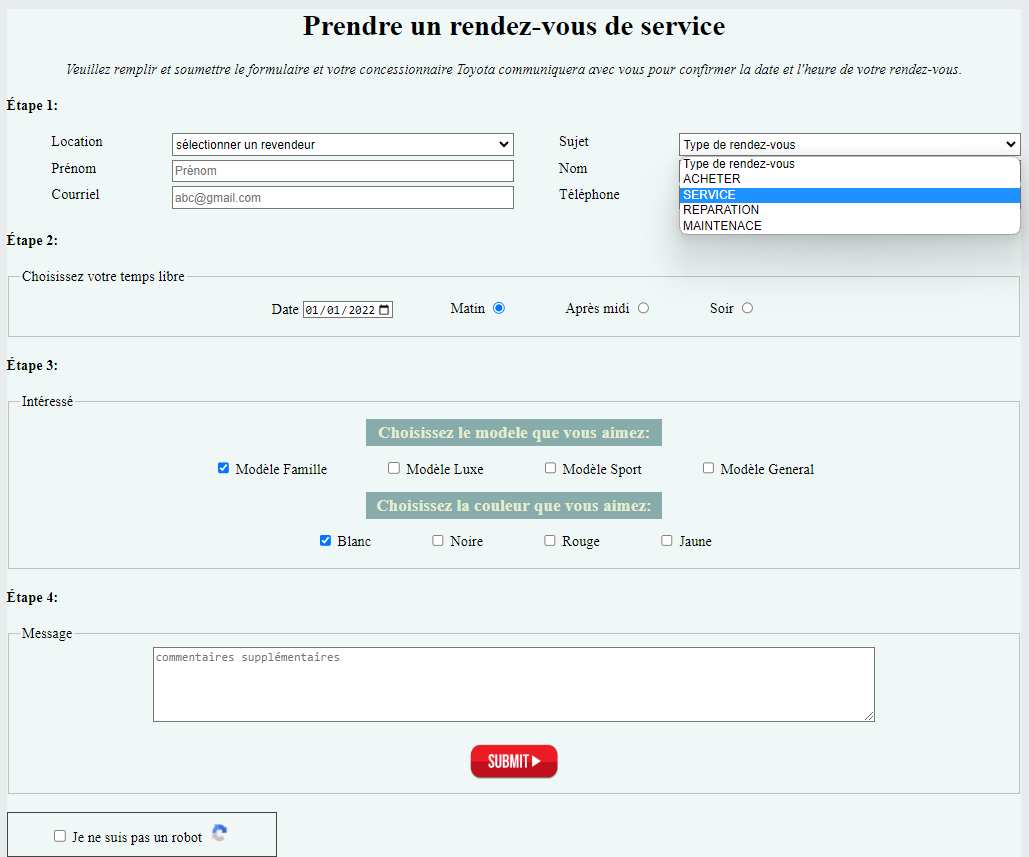
Task: Check the Modèle General option
Action: [x=708, y=467]
